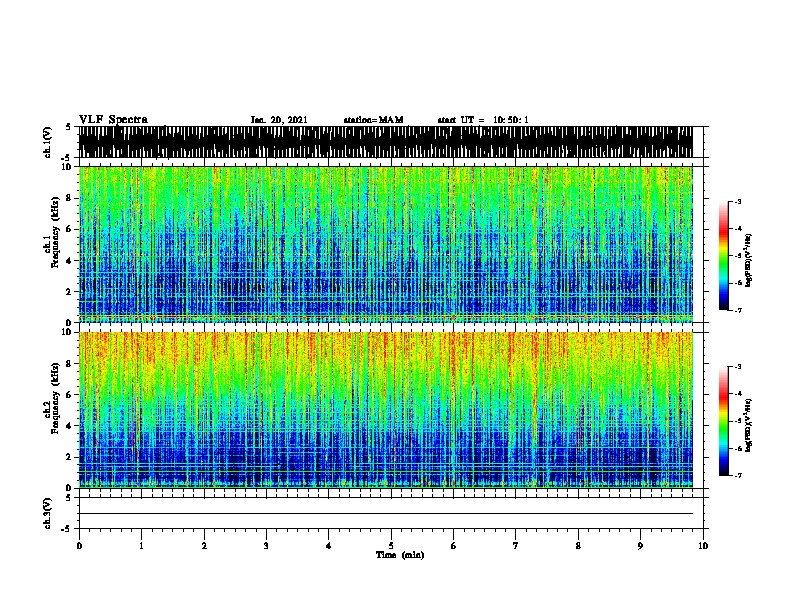The image size is (792, 612).
Task: Click the ch.1(V) waveform panel
Action: tap(386, 142)
